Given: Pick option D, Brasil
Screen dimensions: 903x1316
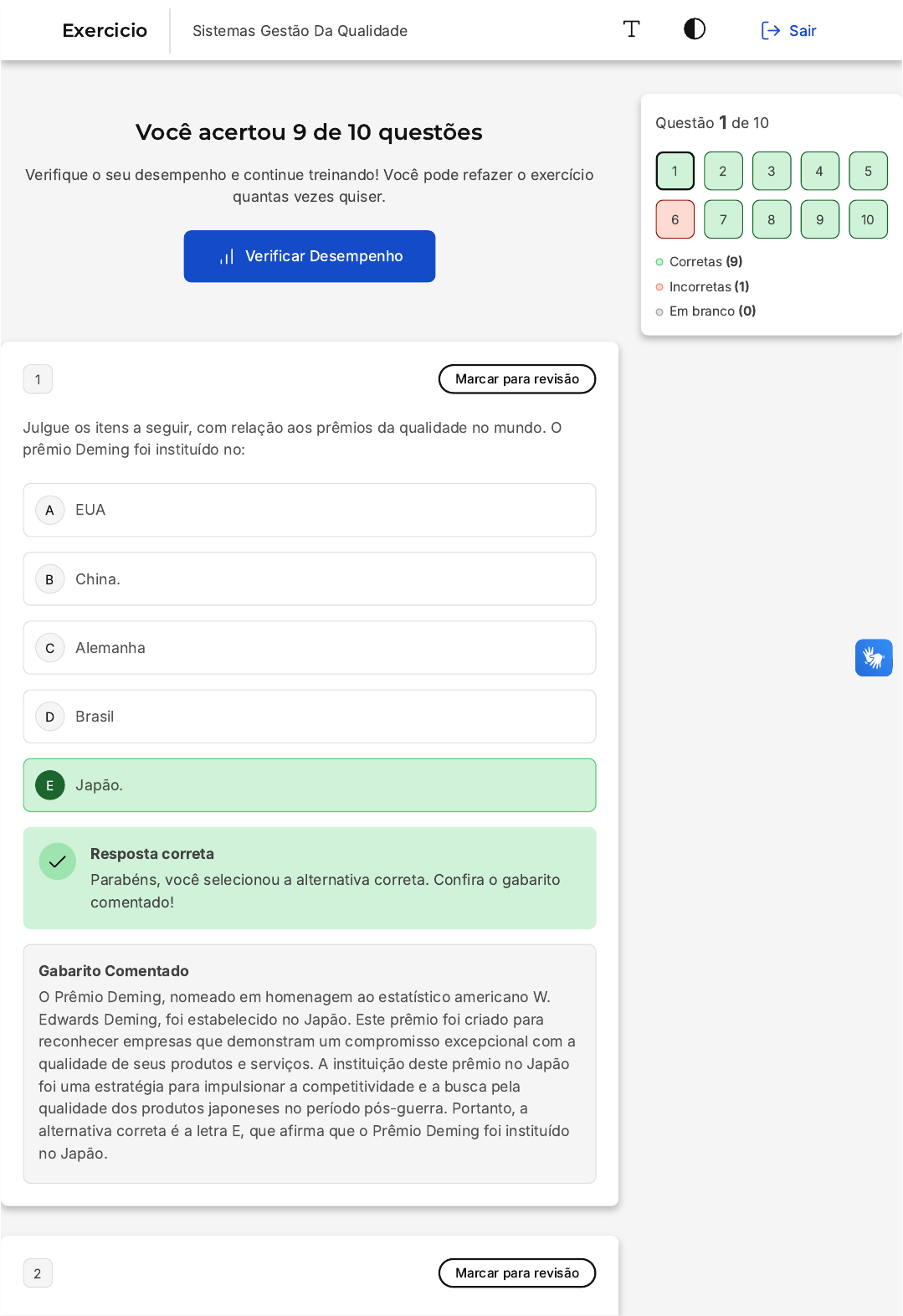Looking at the screenshot, I should click(310, 717).
